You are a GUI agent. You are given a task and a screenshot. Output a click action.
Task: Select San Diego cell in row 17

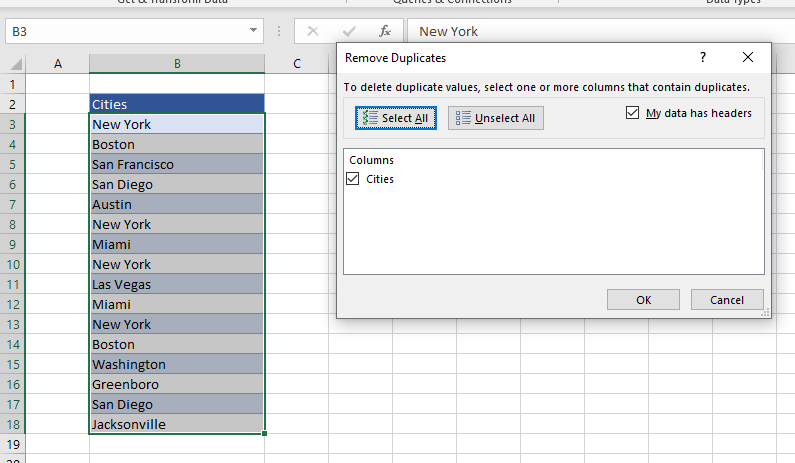click(x=177, y=404)
